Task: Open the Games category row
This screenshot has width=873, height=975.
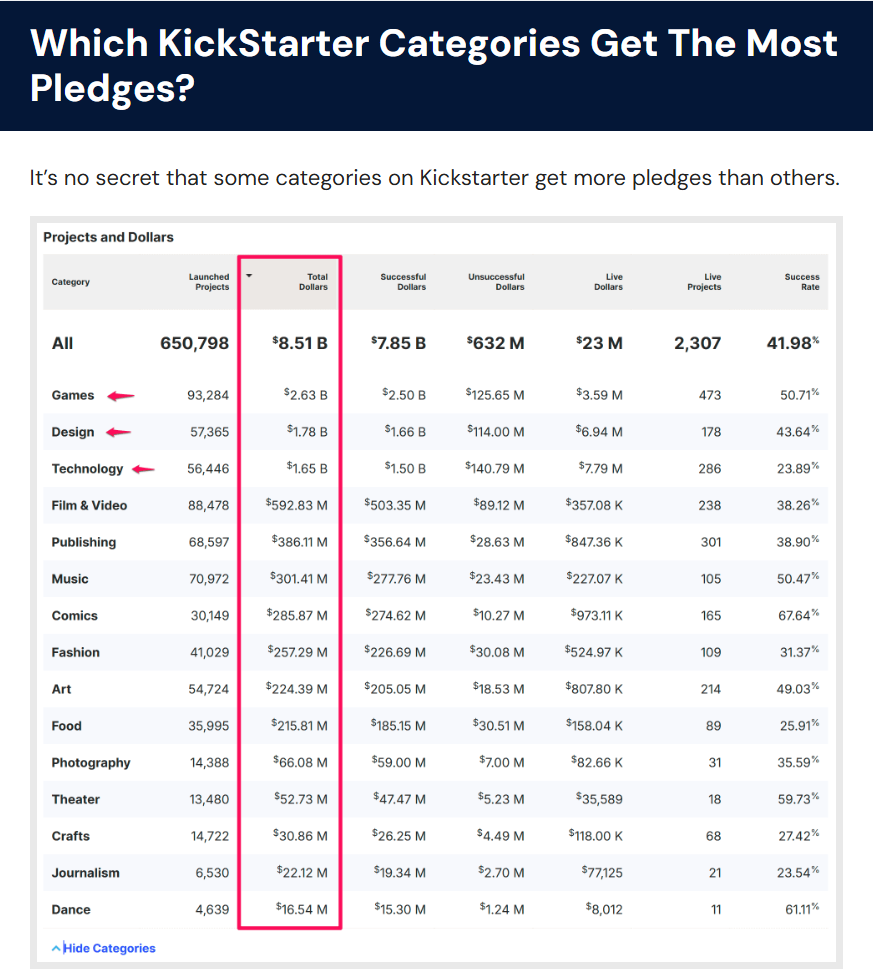Action: point(73,396)
